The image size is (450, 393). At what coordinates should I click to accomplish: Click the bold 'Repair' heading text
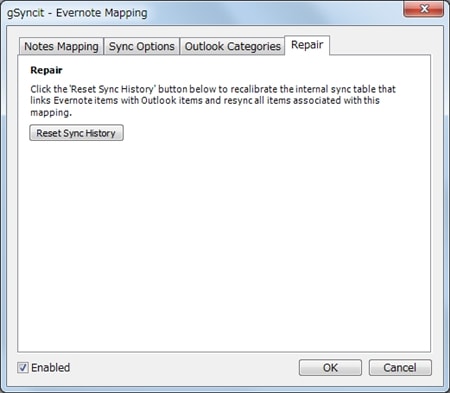[x=46, y=70]
